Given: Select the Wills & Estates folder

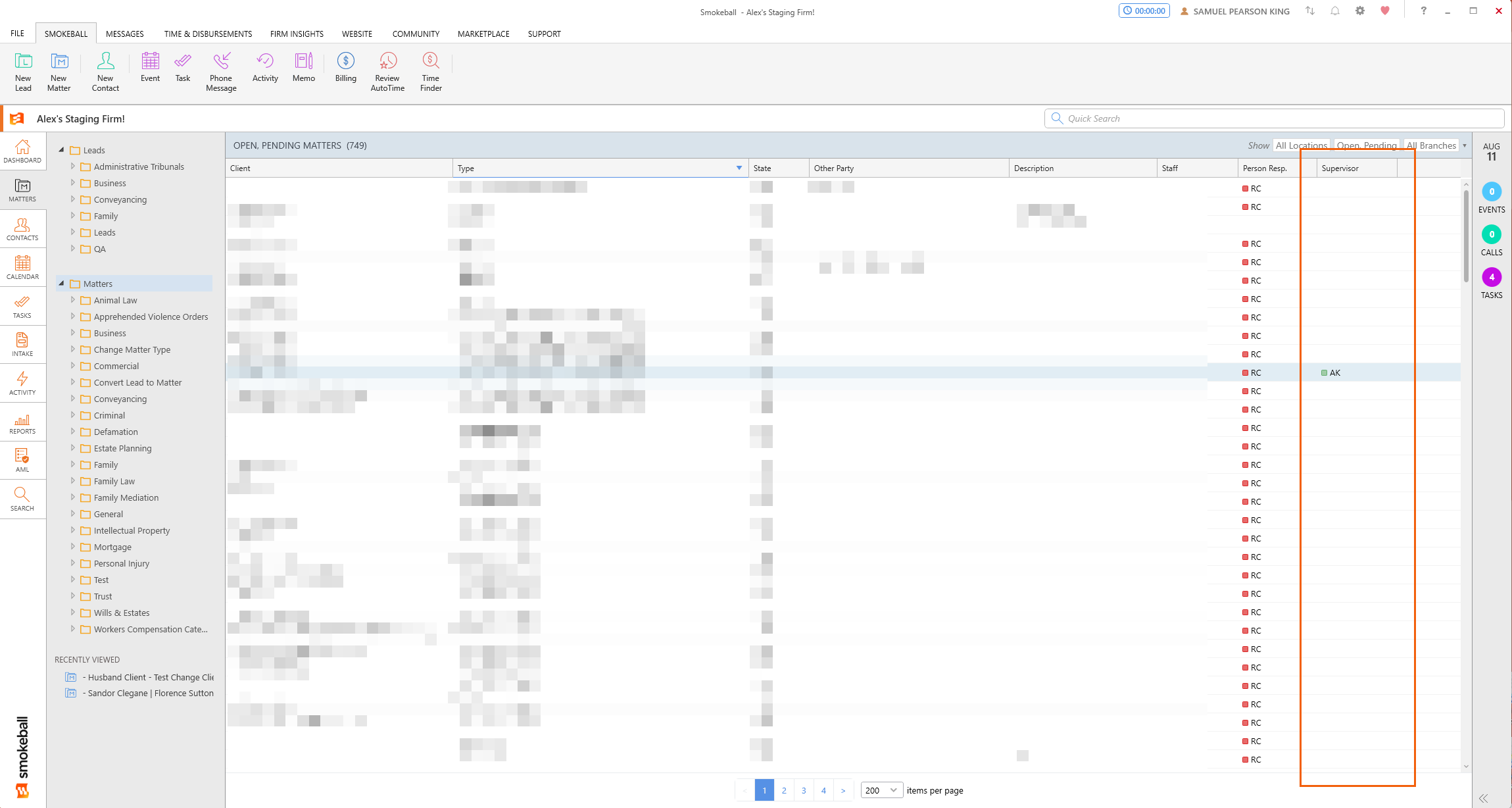Looking at the screenshot, I should [x=122, y=613].
